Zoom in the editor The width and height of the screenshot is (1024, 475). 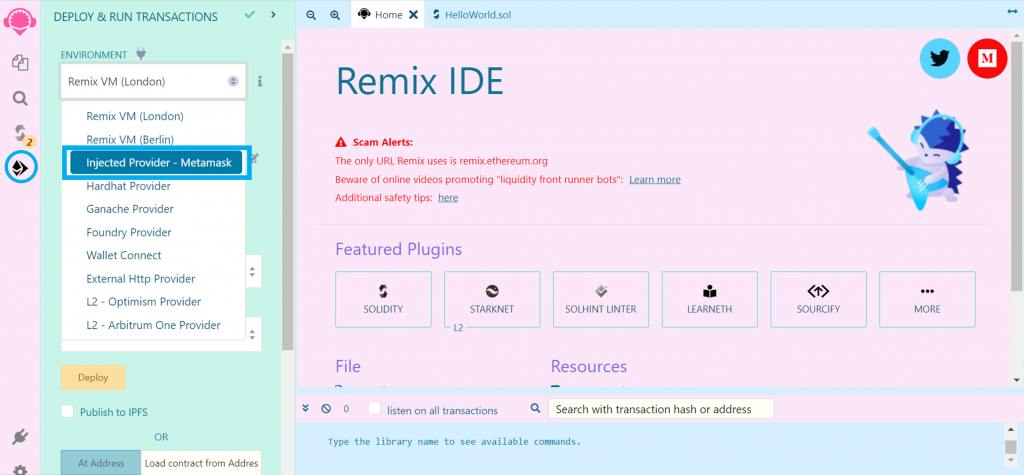pos(335,15)
